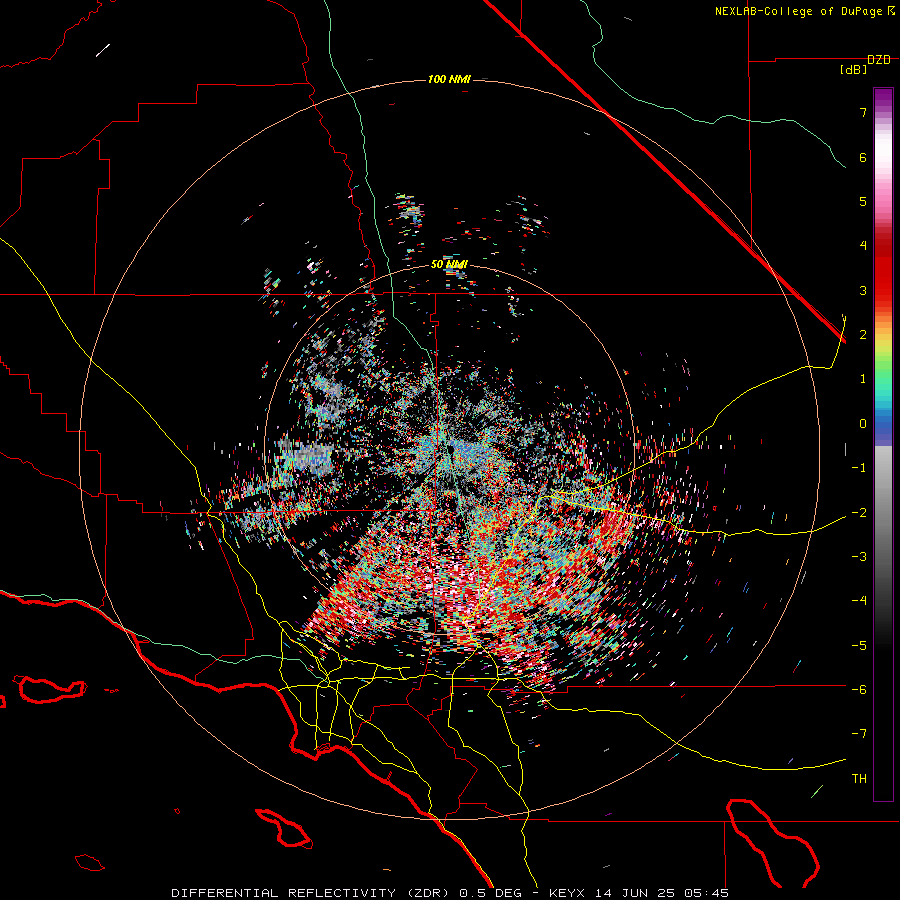Click the 6 value on the color scale
900x900 pixels.
pos(863,157)
